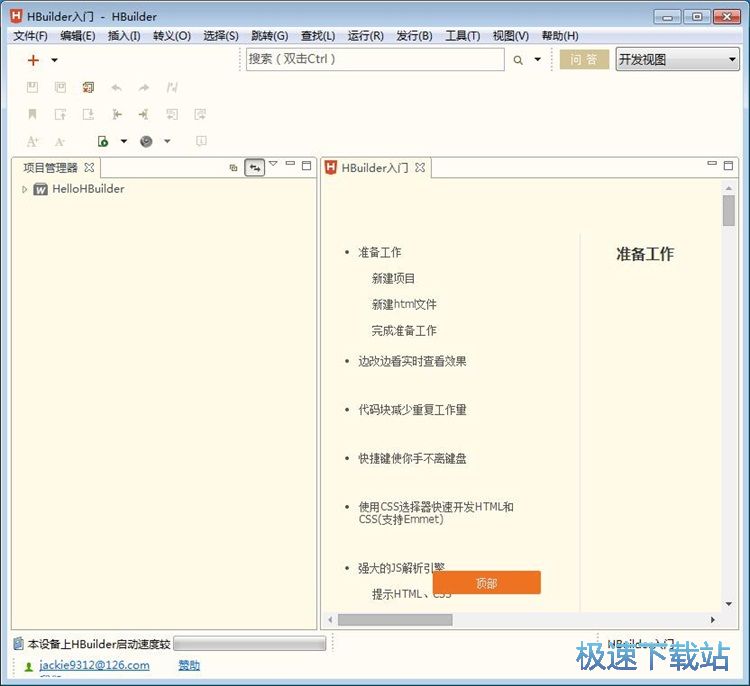Click the increase font size A+ icon

pos(33,142)
